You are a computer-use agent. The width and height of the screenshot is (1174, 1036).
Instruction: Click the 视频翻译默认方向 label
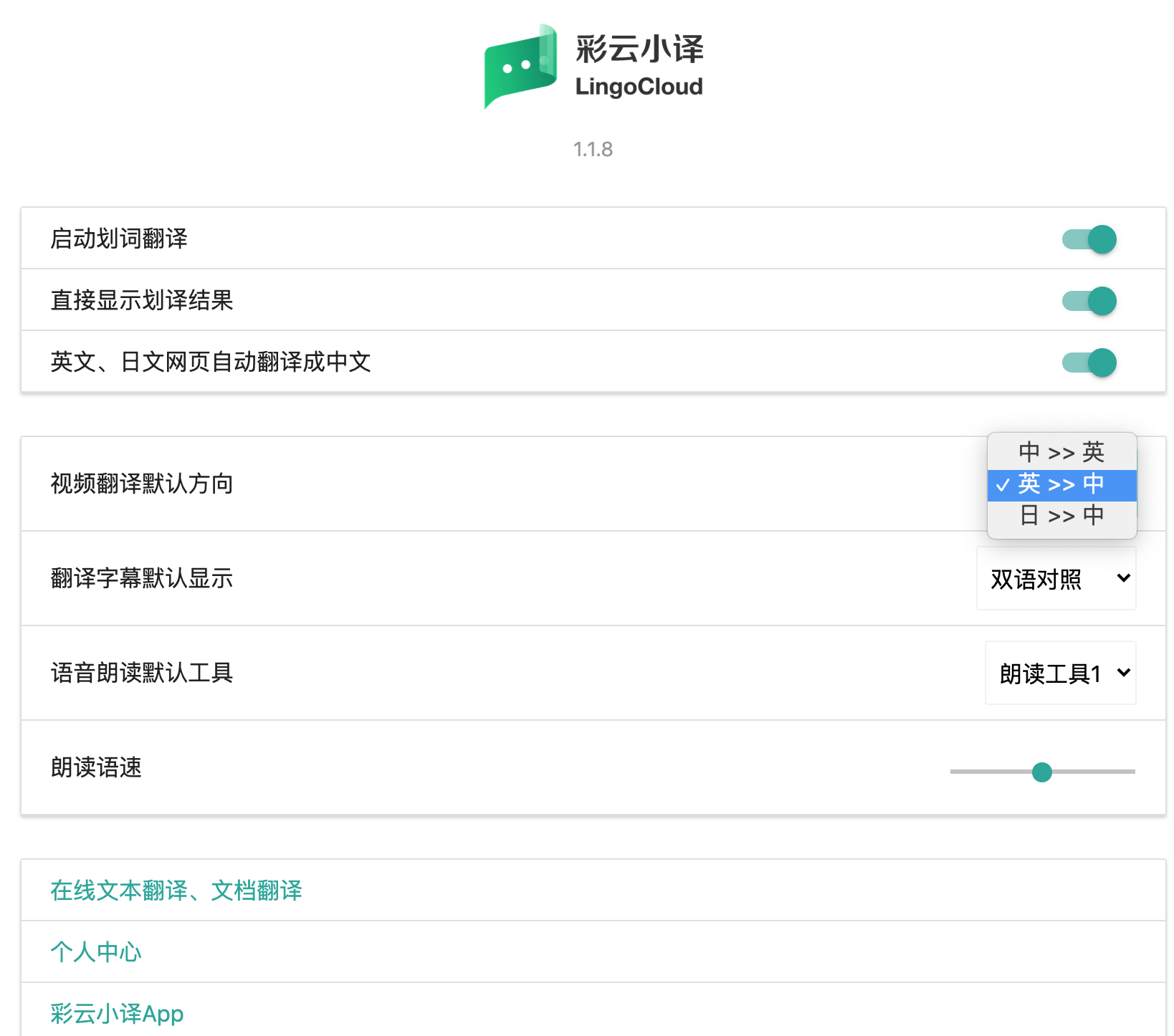[x=142, y=484]
